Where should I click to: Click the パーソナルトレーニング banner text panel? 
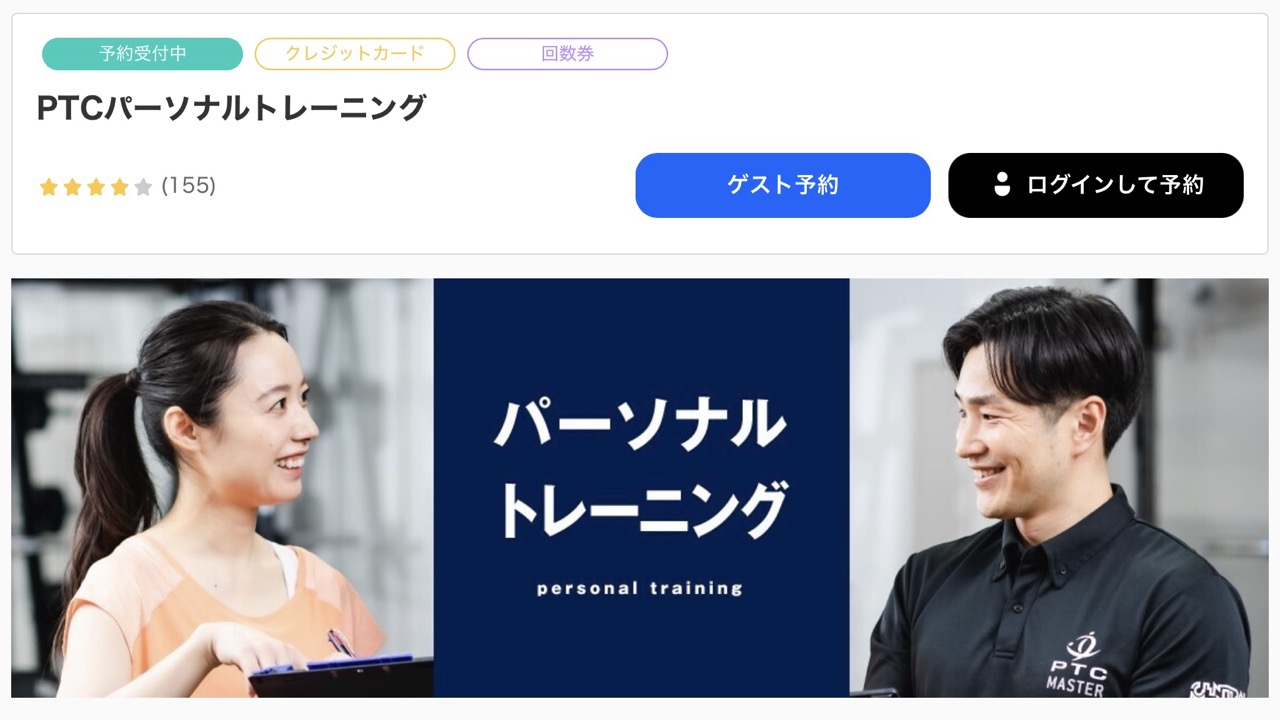click(x=641, y=487)
